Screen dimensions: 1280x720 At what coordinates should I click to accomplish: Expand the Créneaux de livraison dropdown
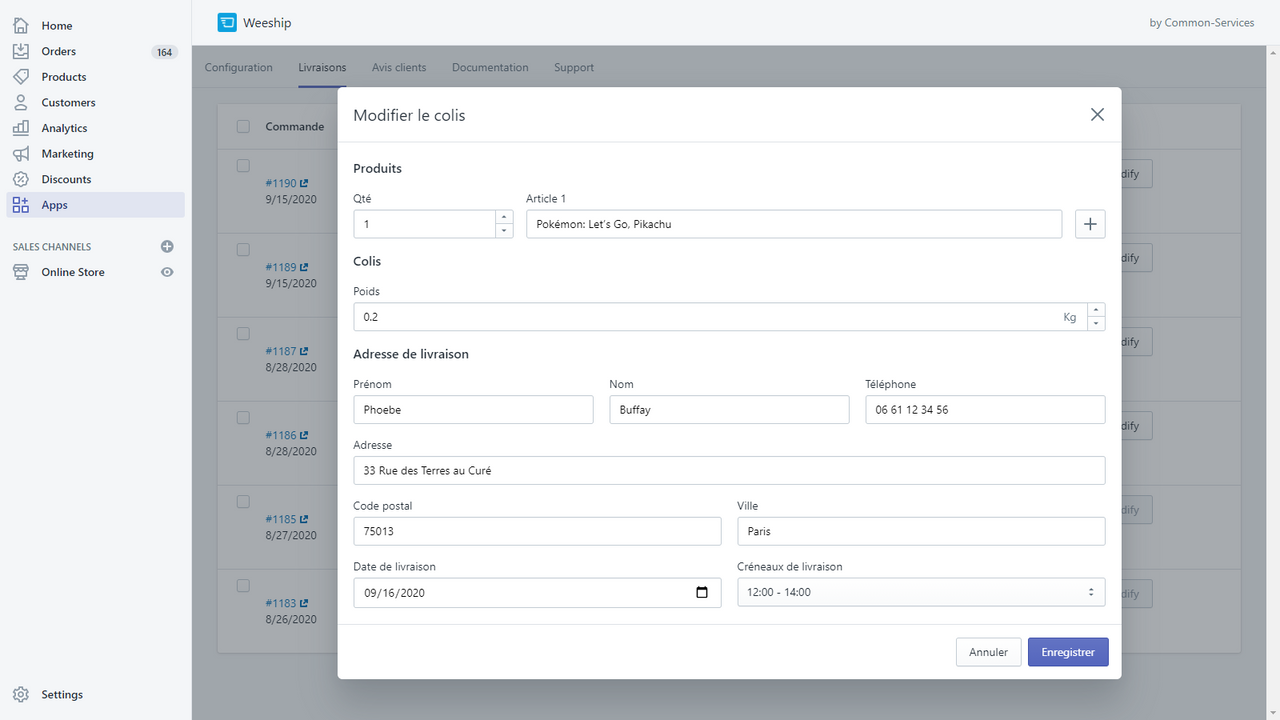tap(920, 592)
